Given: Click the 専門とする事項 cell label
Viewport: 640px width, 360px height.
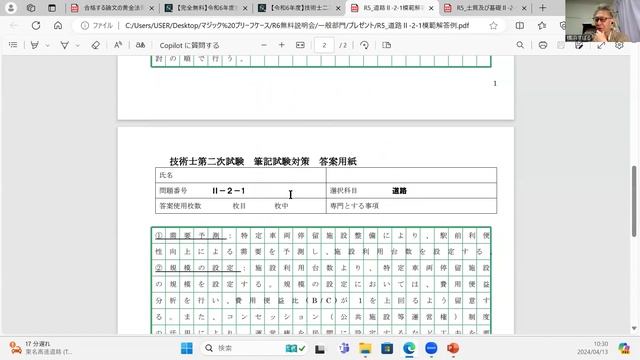Looking at the screenshot, I should (x=354, y=206).
